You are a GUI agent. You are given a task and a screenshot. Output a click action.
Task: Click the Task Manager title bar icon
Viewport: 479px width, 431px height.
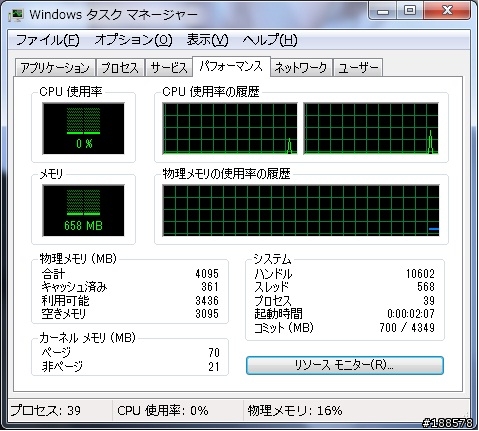(16, 14)
